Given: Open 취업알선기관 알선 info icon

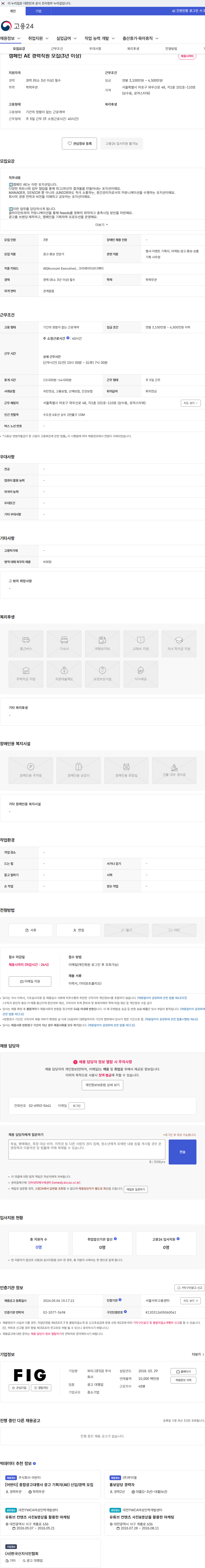Looking at the screenshot, I should (x=115, y=1239).
